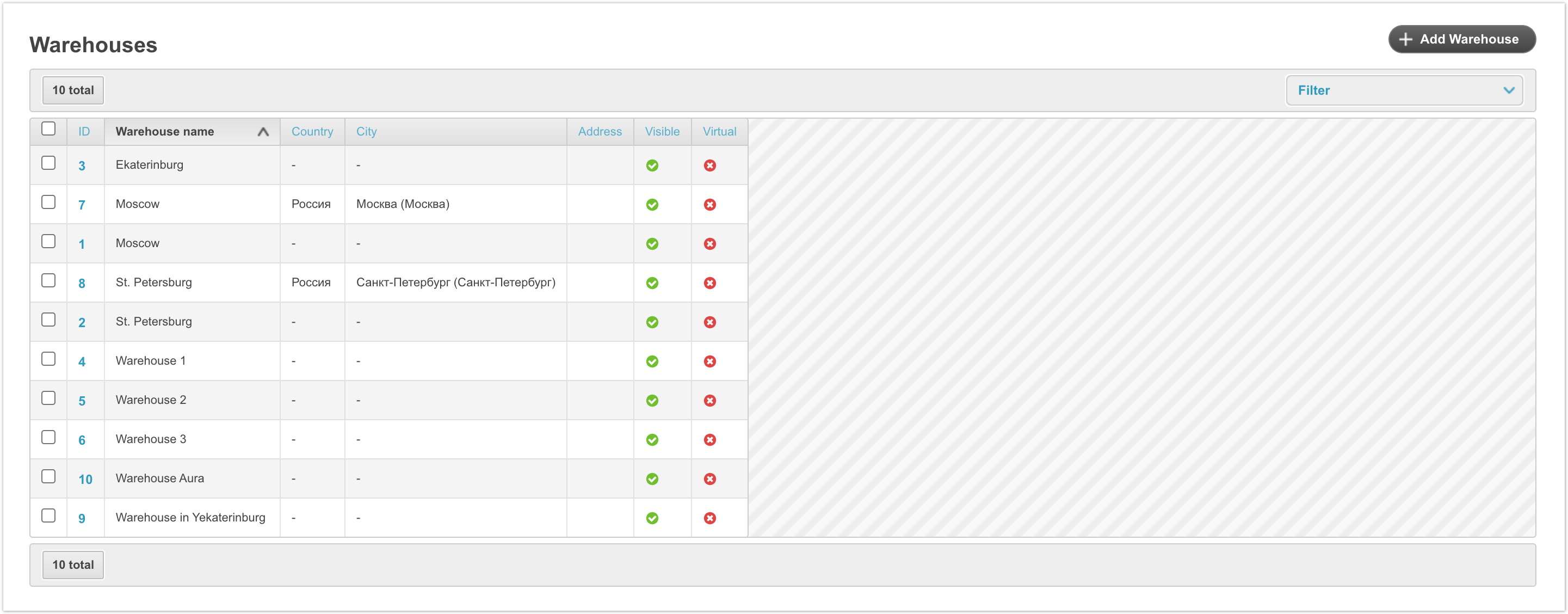The image size is (1568, 614).
Task: Open the Filter dropdown
Action: (1403, 90)
